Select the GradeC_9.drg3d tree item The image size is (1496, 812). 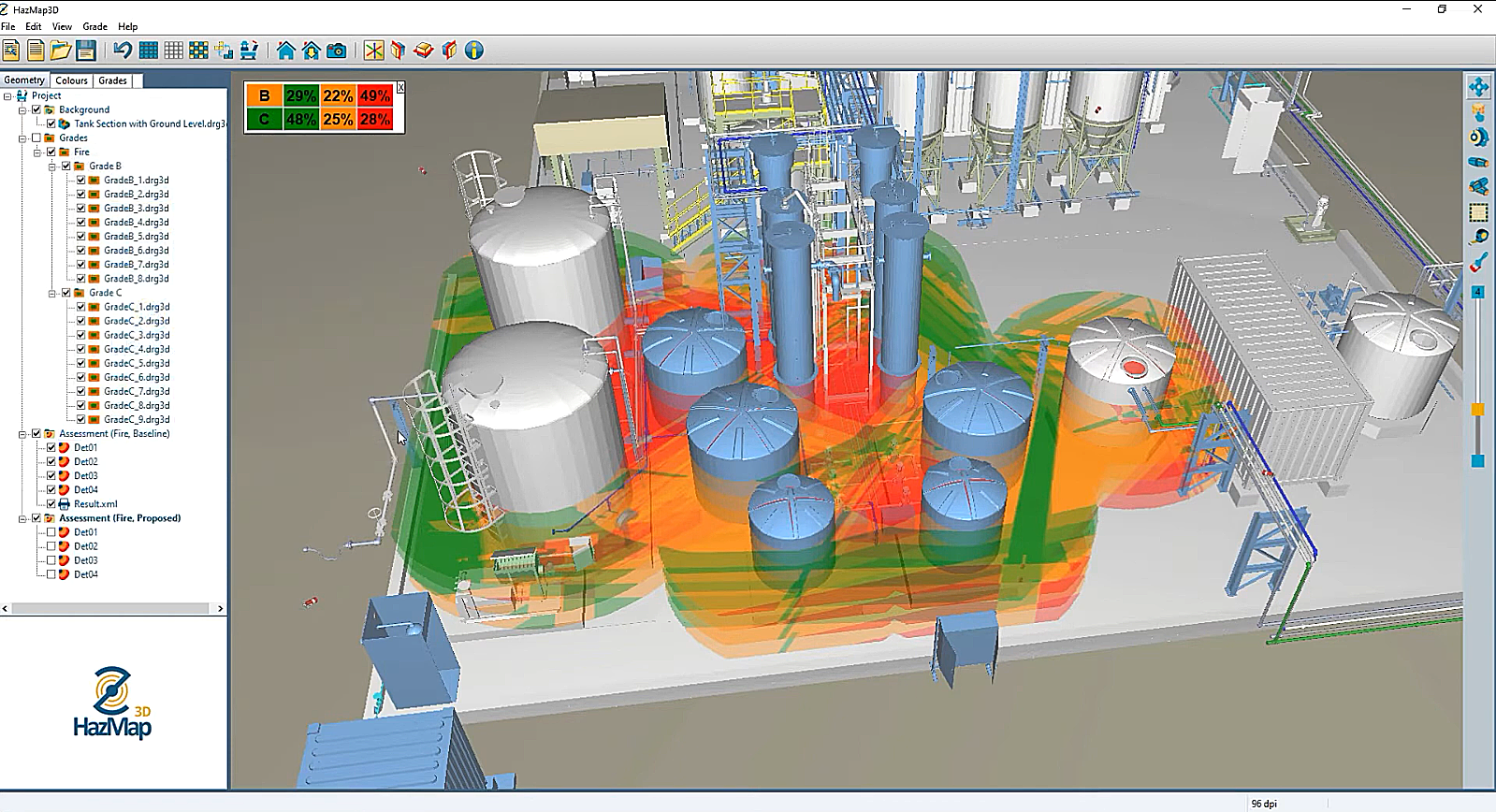click(137, 420)
